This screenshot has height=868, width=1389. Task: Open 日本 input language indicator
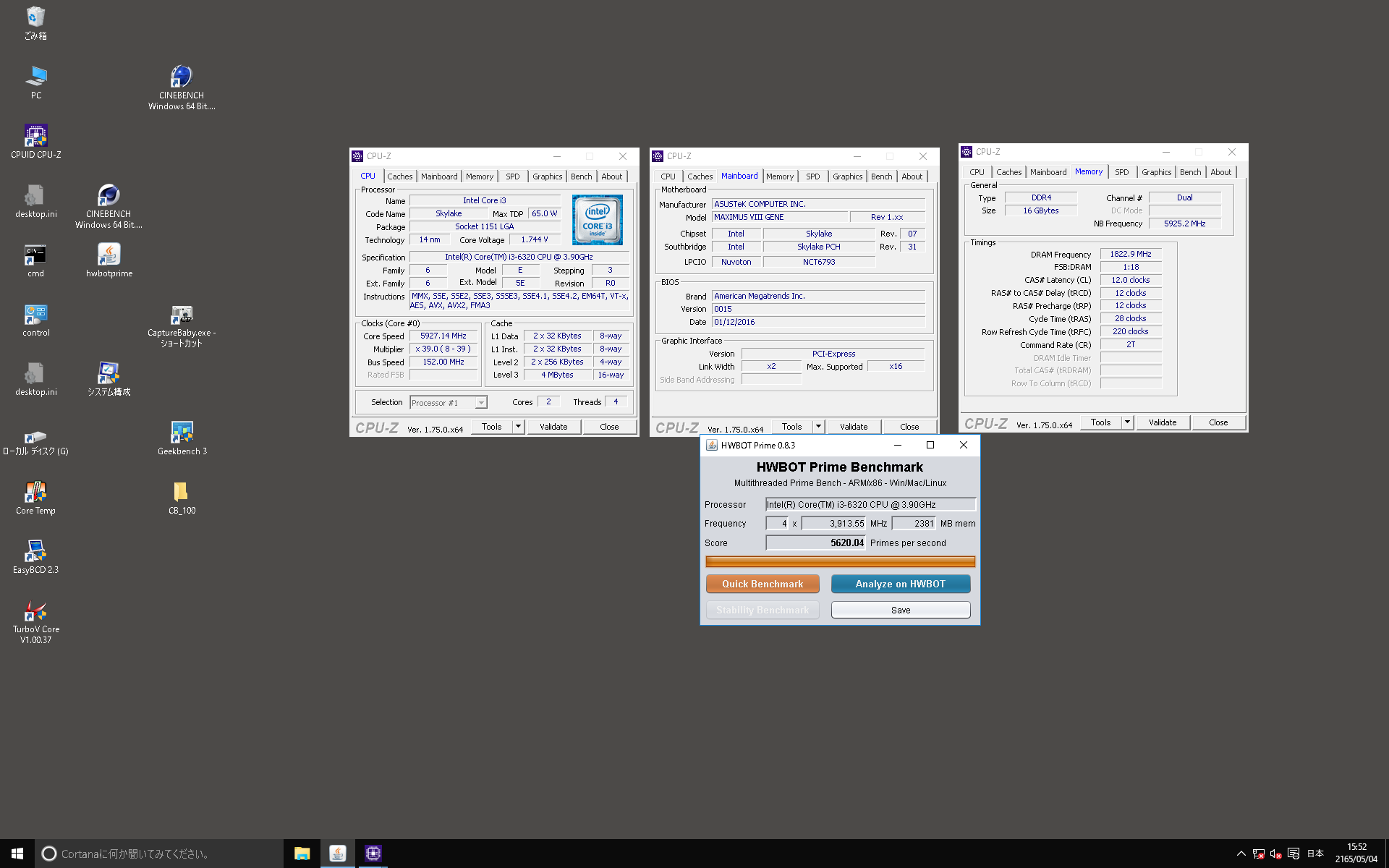[x=1315, y=854]
